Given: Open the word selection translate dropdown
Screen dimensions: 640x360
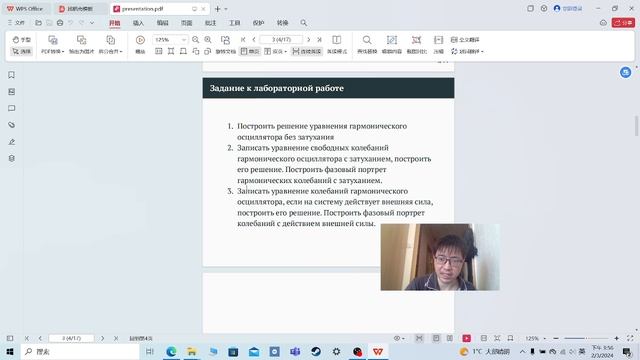Looking at the screenshot, I should click(467, 51).
